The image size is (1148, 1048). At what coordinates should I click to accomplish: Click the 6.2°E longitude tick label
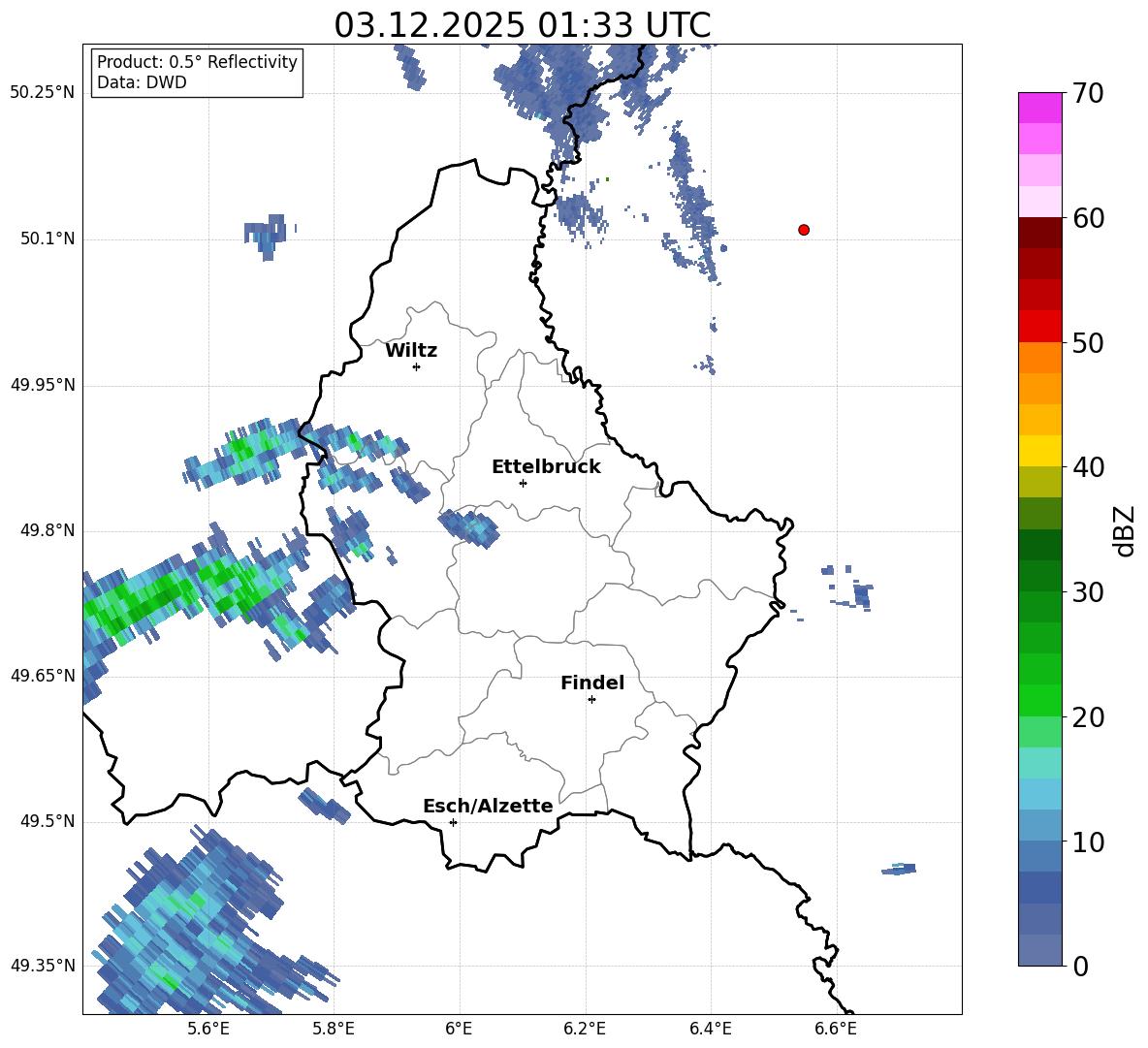coord(585,1029)
